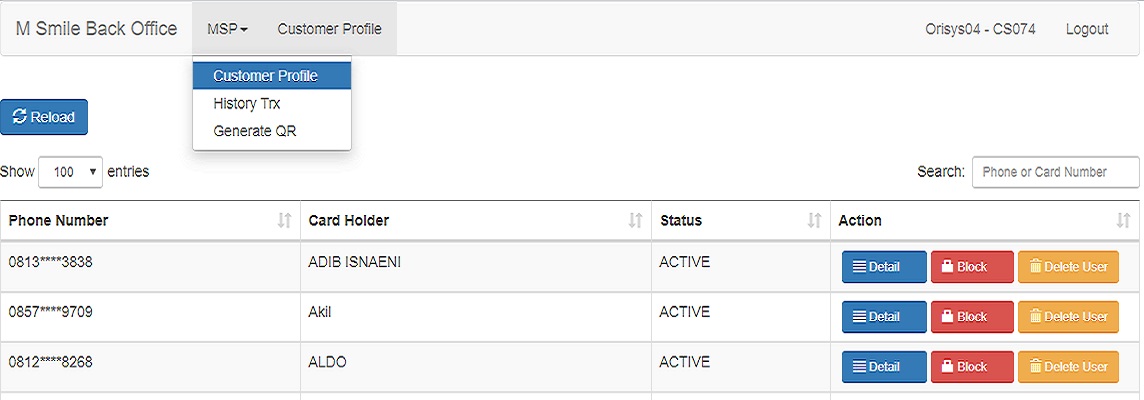Sort by Phone Number column arrows
This screenshot has height=400, width=1144.
(285, 220)
